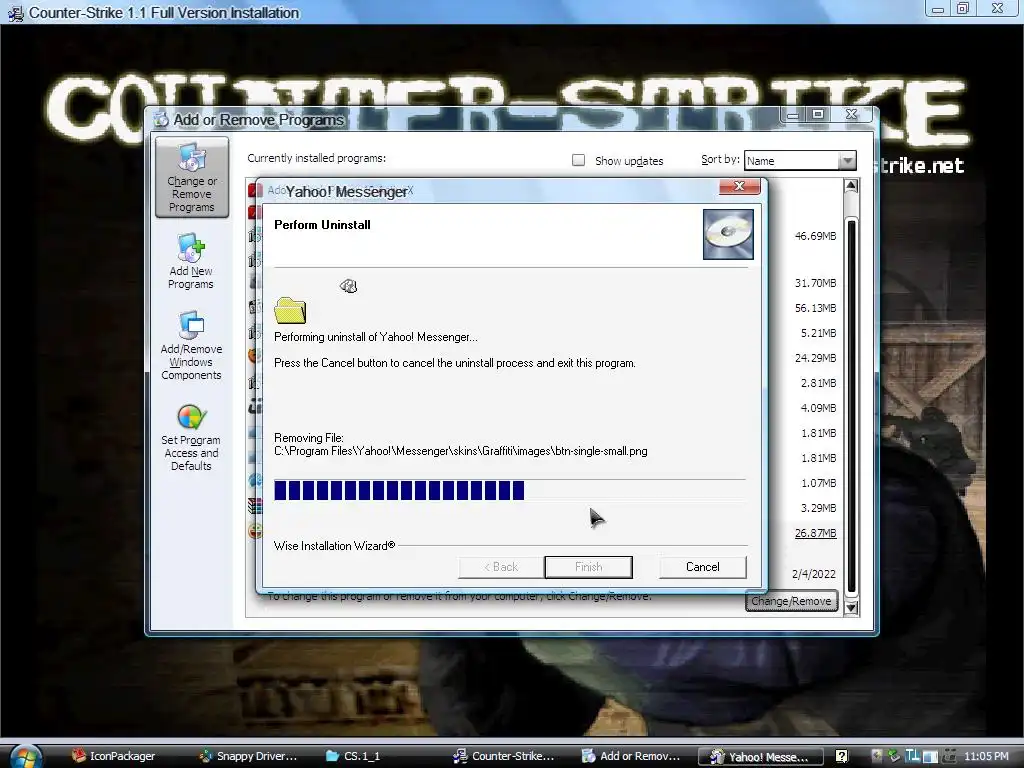This screenshot has width=1024, height=768.
Task: Switch to Snappy Driver taskbar item
Action: click(x=248, y=756)
